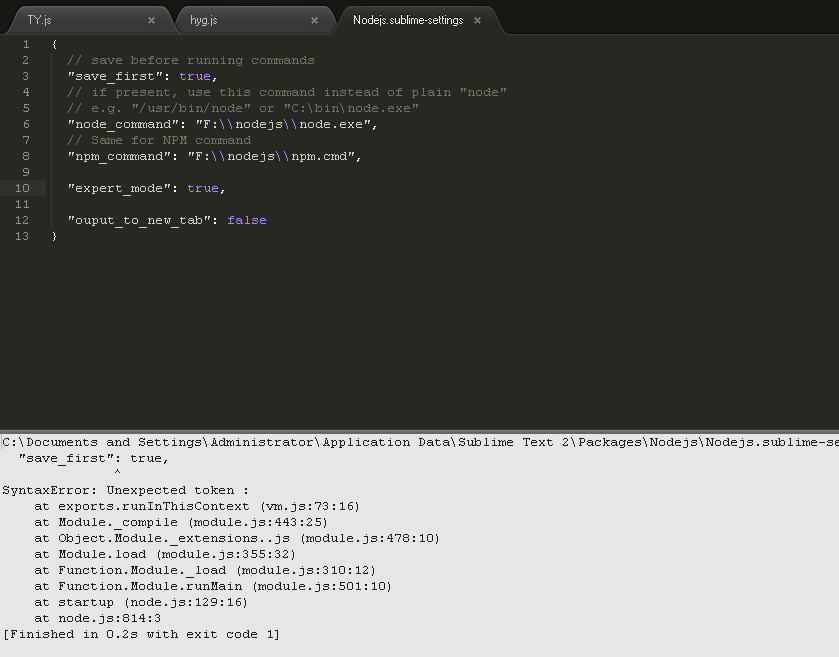
Task: Click the closing brace on line 13
Action: pos(54,236)
